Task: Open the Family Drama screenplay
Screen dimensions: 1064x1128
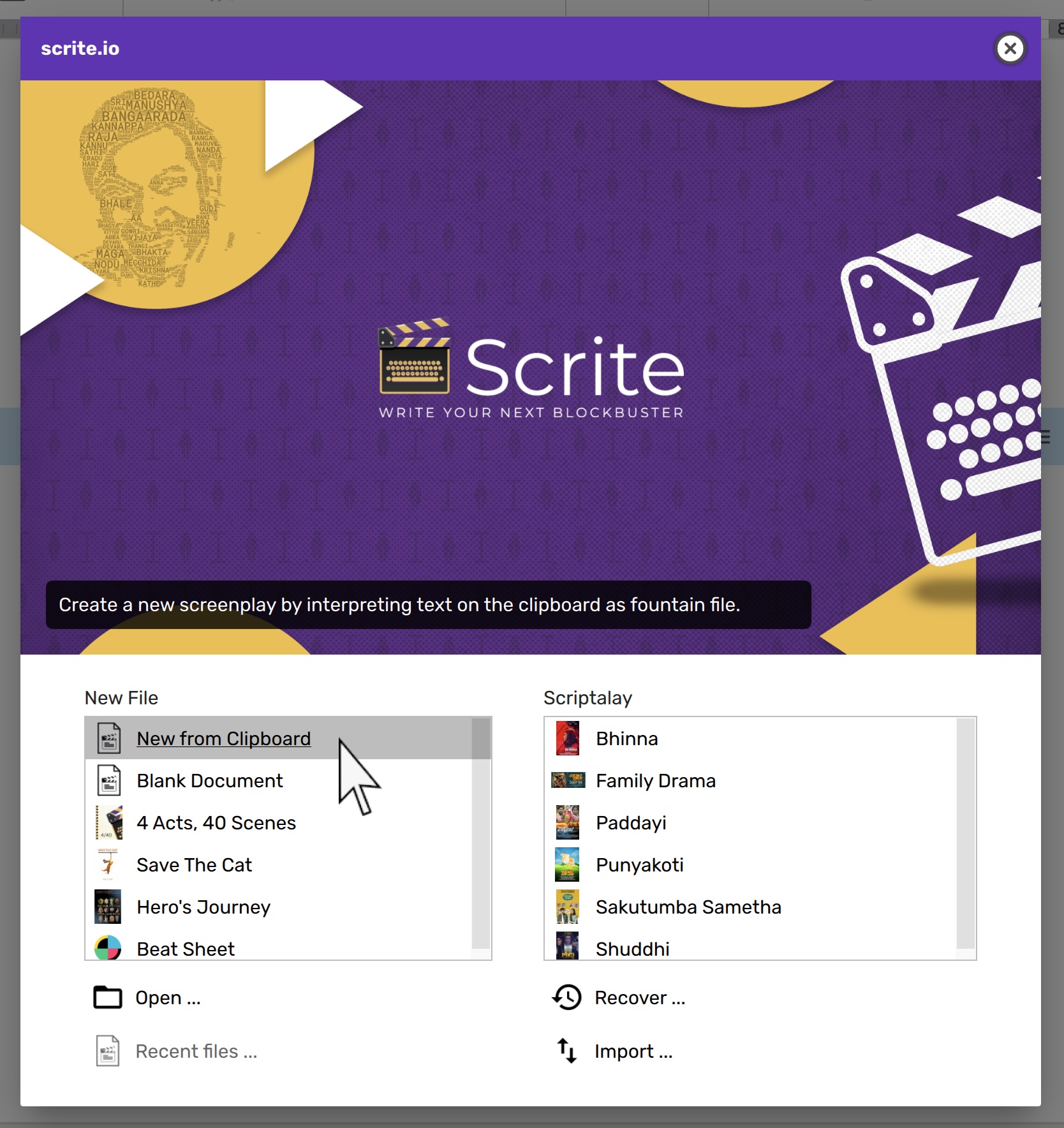Action: [655, 781]
